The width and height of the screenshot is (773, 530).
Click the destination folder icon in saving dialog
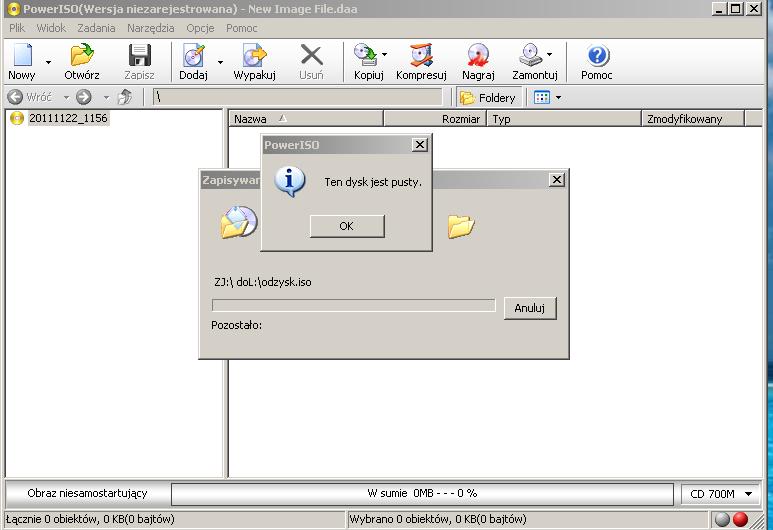pyautogui.click(x=461, y=226)
